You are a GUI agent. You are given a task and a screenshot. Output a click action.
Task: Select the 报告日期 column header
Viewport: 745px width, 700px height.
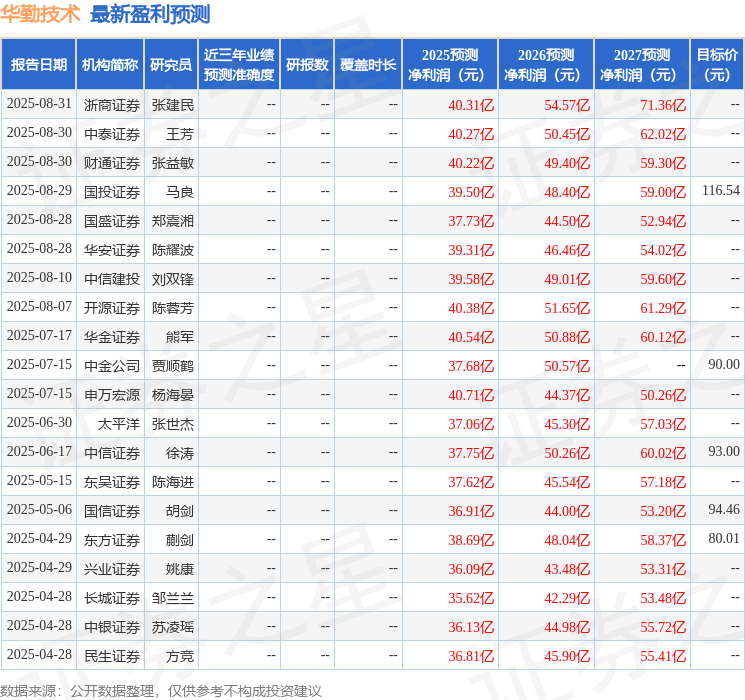click(x=39, y=65)
